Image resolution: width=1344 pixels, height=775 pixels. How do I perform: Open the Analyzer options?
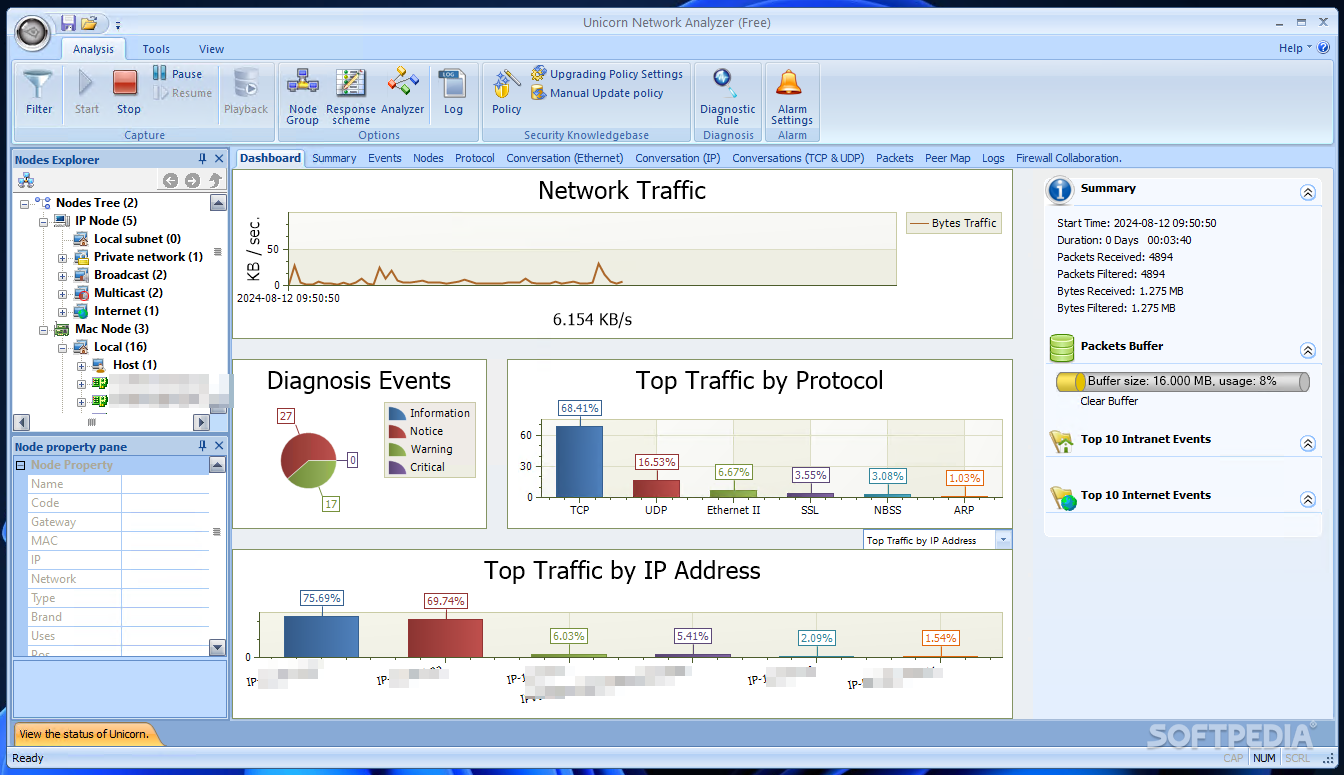coord(403,92)
